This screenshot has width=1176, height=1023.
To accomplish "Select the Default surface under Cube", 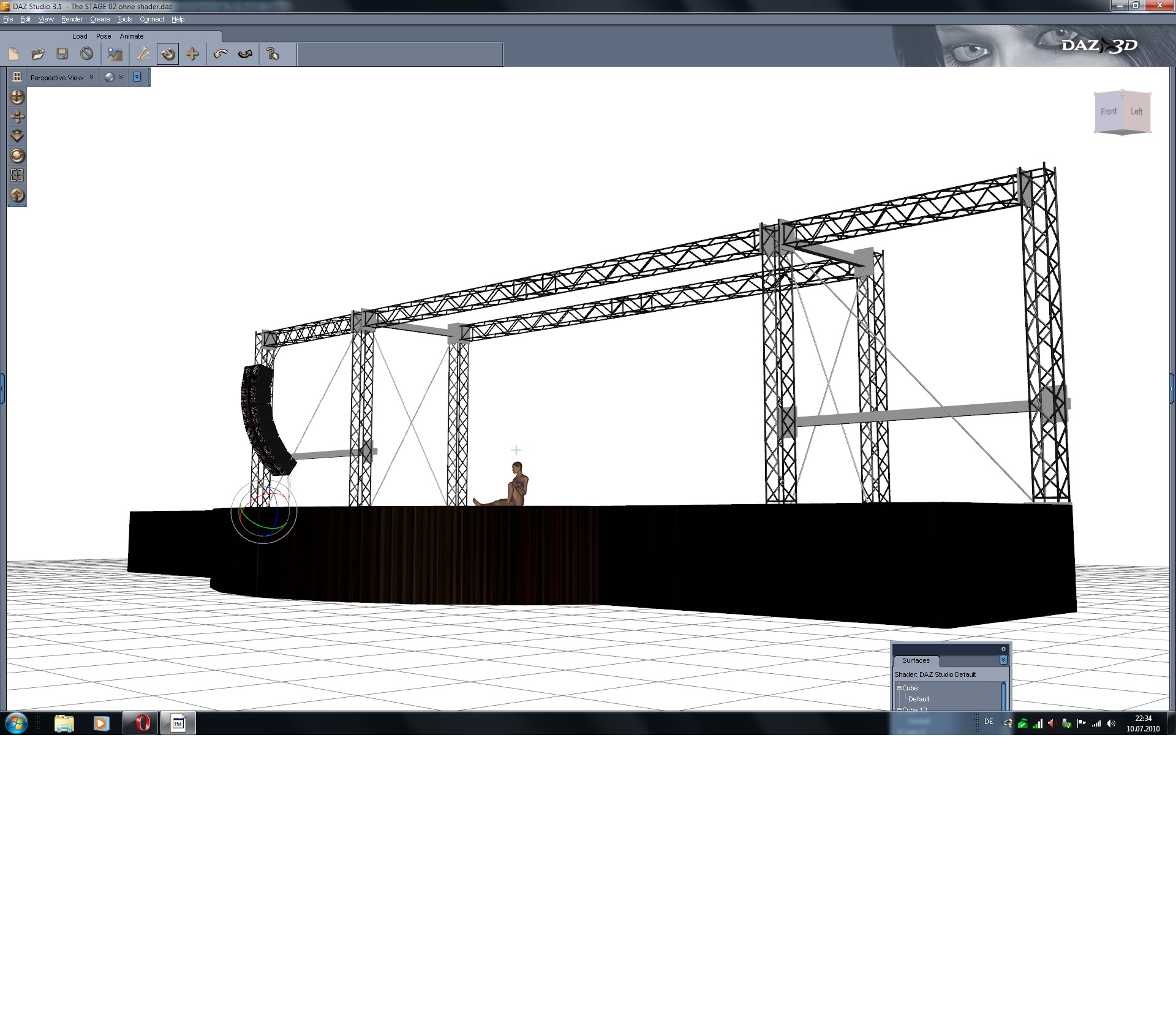I will [918, 699].
